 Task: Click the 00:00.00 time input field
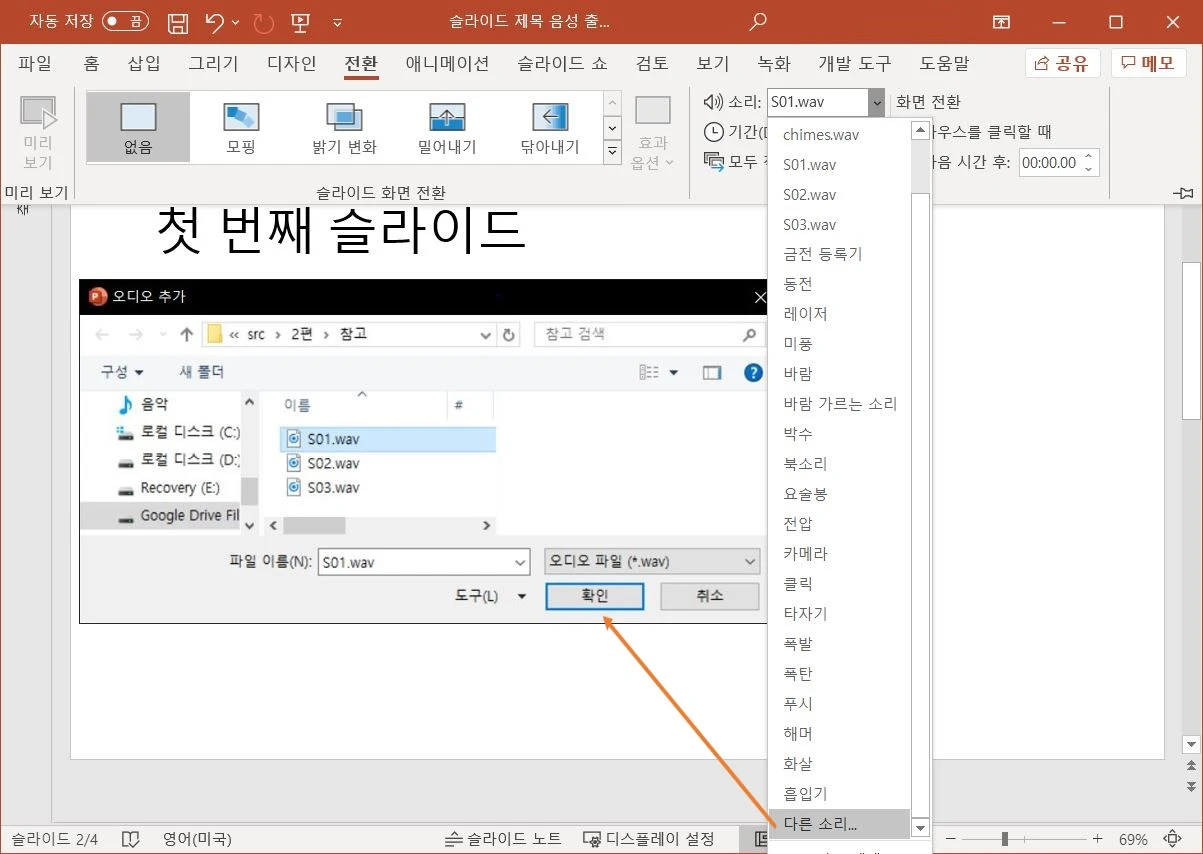(x=1049, y=163)
